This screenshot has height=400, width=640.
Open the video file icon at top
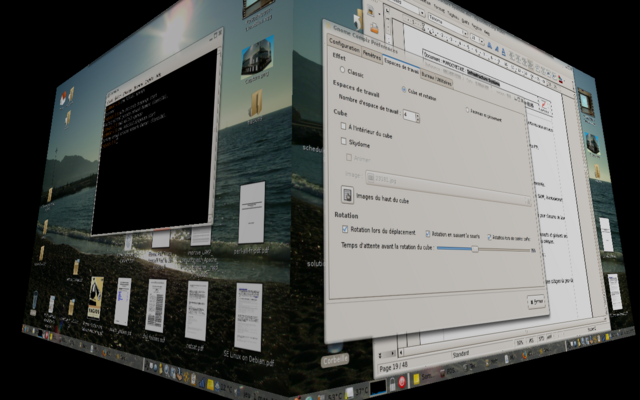point(257,8)
